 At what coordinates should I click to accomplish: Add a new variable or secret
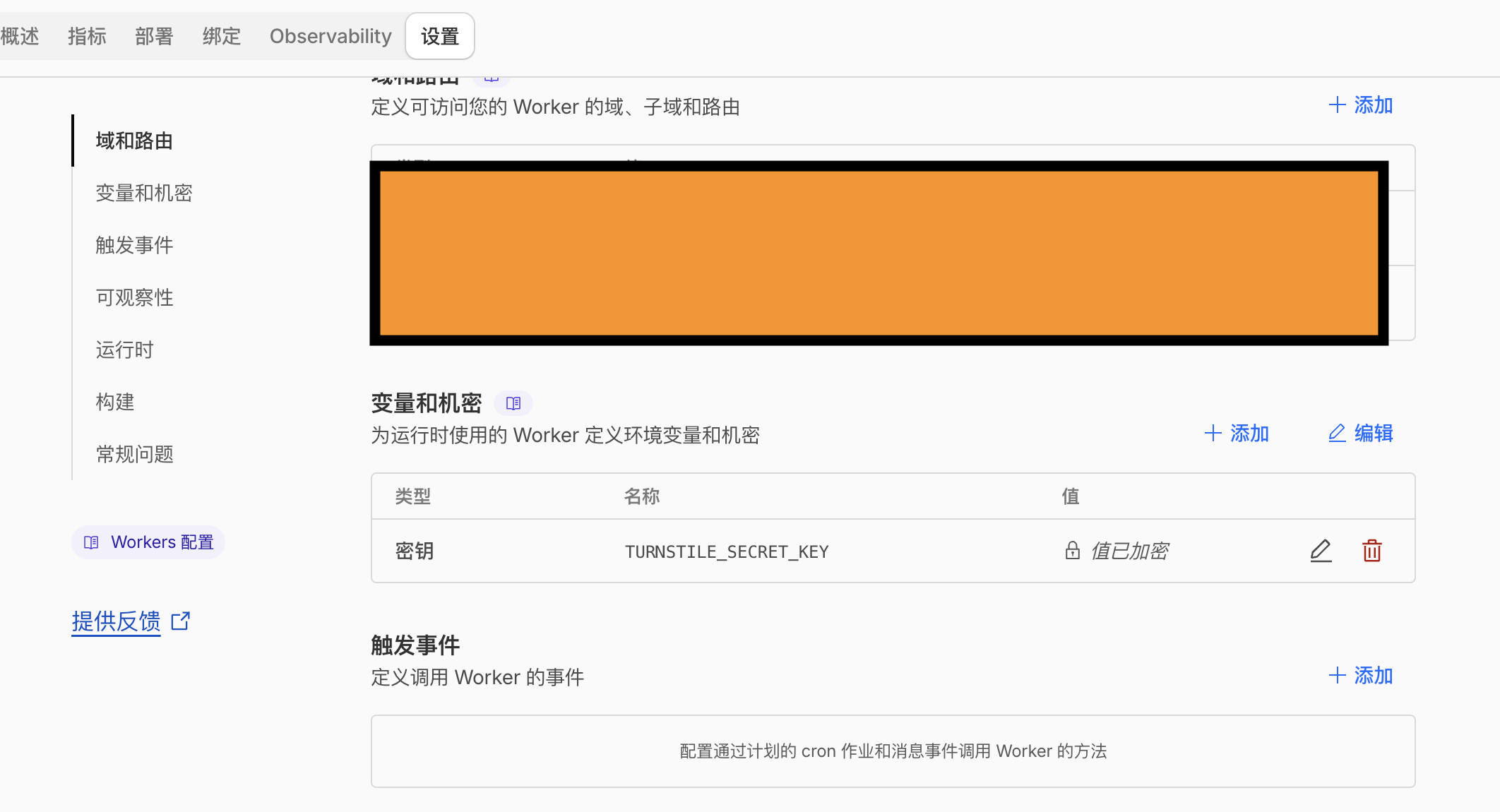pos(1237,433)
